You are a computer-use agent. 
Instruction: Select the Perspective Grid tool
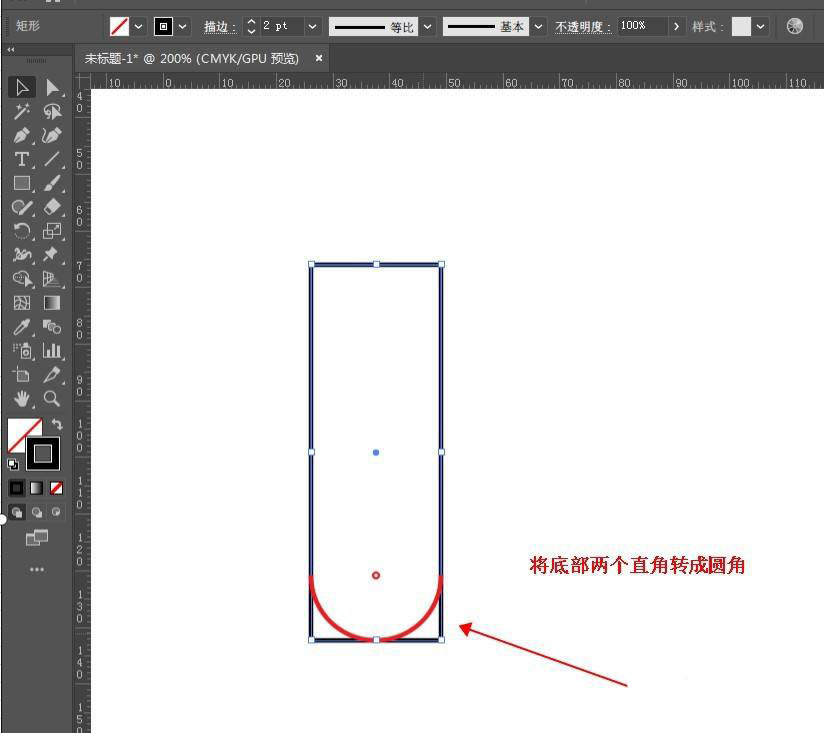(x=52, y=278)
